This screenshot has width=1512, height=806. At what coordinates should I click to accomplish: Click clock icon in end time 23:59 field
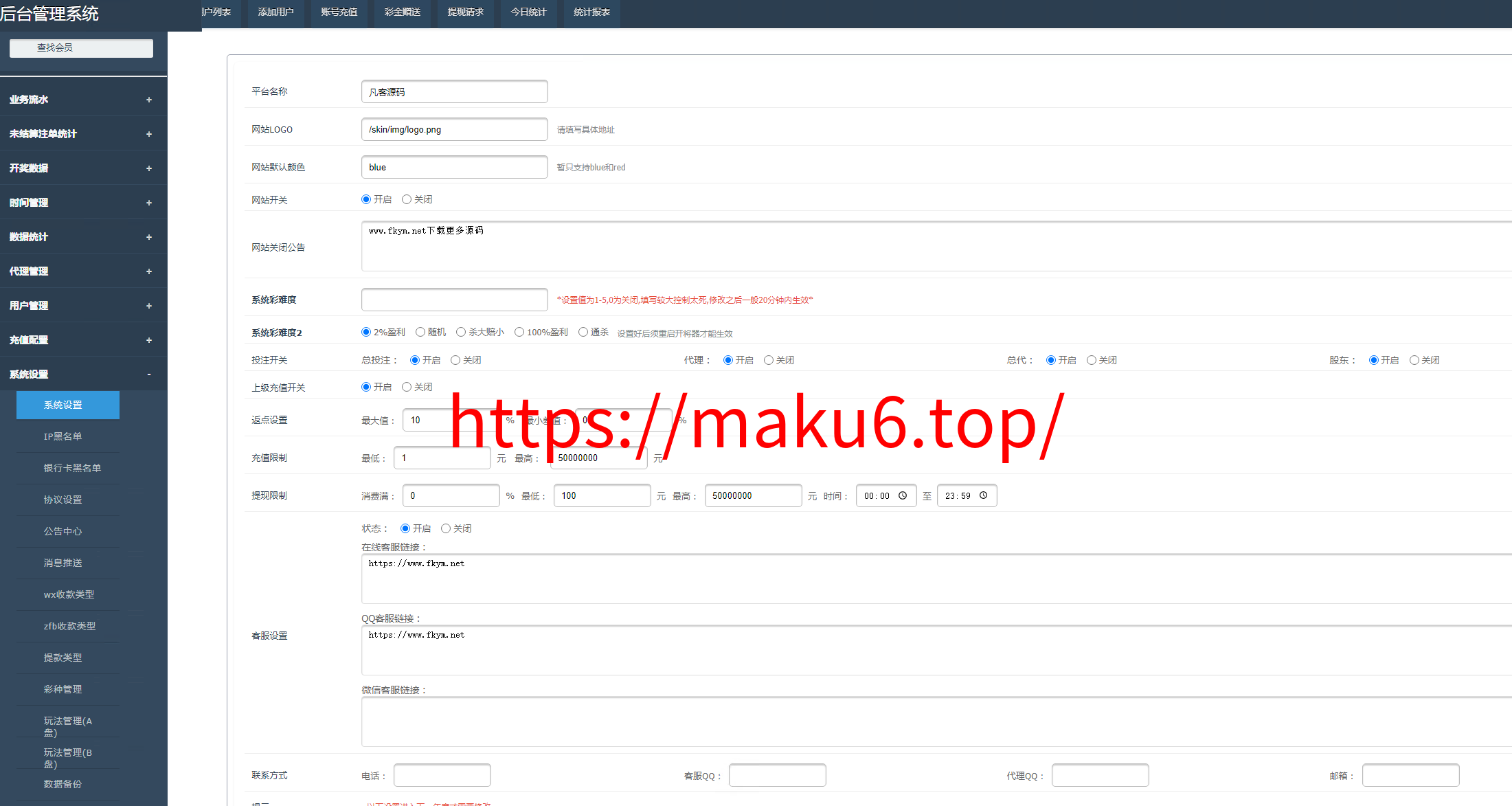983,495
